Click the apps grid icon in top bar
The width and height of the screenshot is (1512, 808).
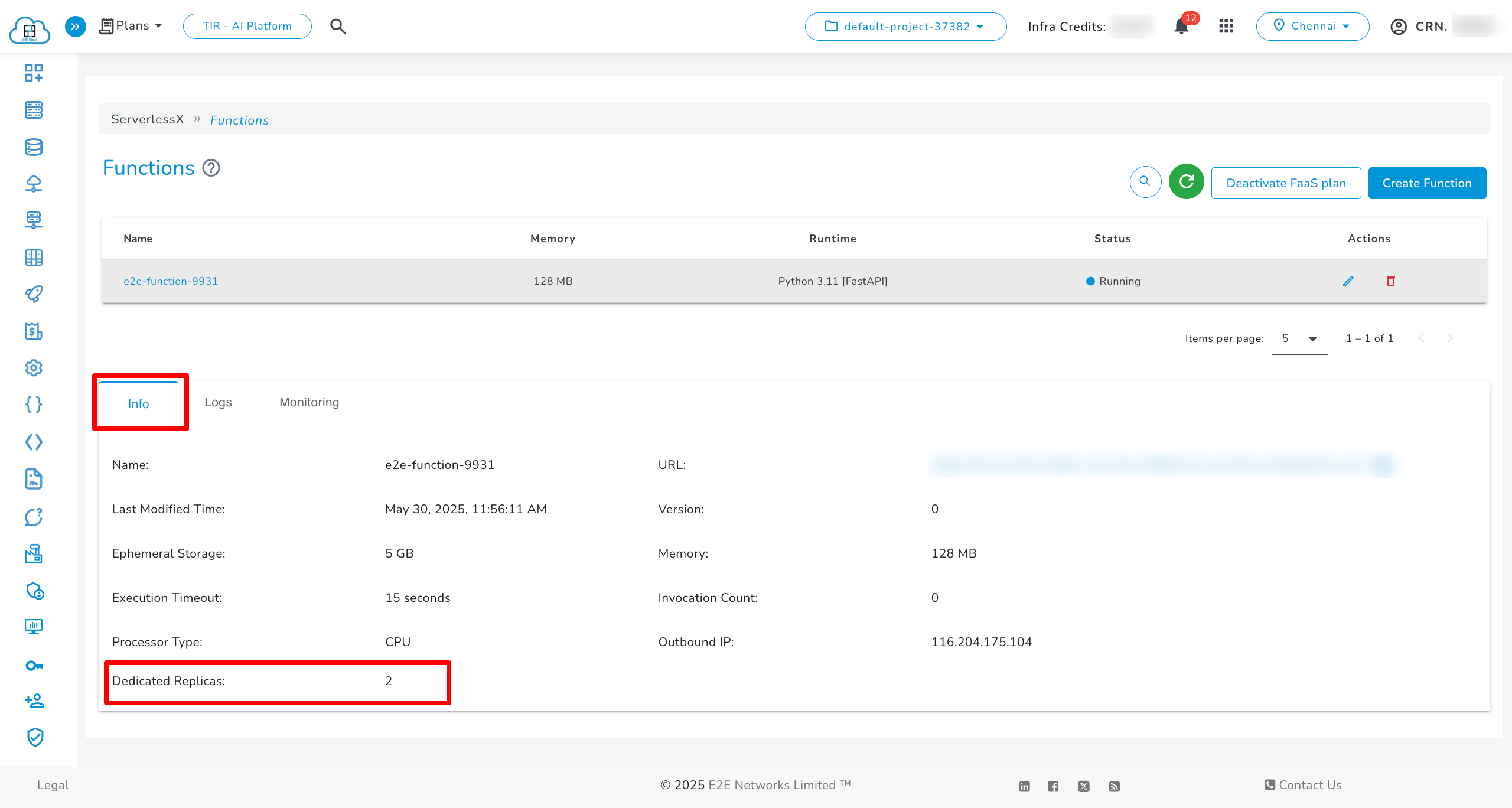click(x=1226, y=26)
